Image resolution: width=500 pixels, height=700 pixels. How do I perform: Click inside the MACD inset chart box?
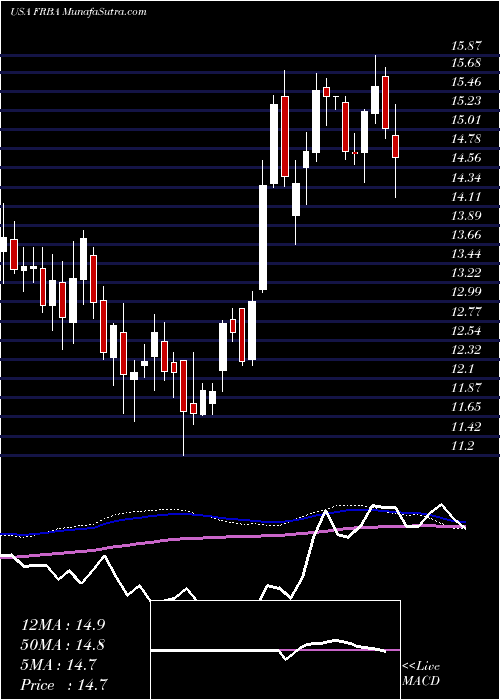pos(275,650)
